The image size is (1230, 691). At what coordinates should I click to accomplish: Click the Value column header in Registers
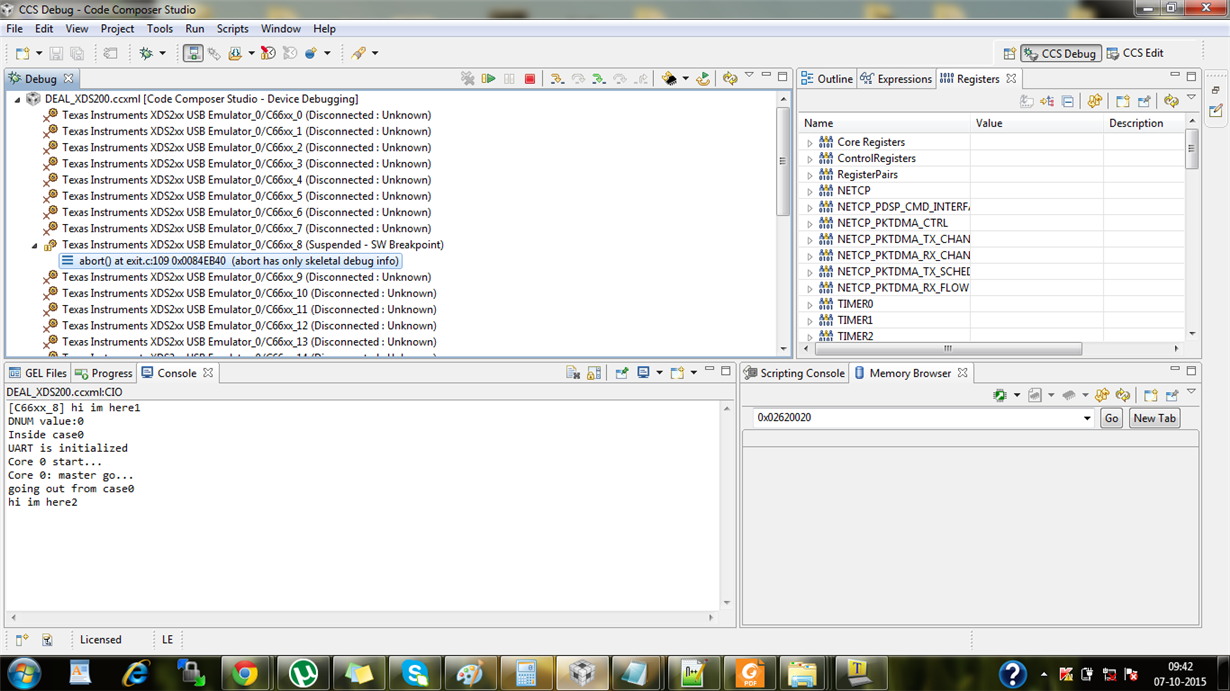[1037, 123]
